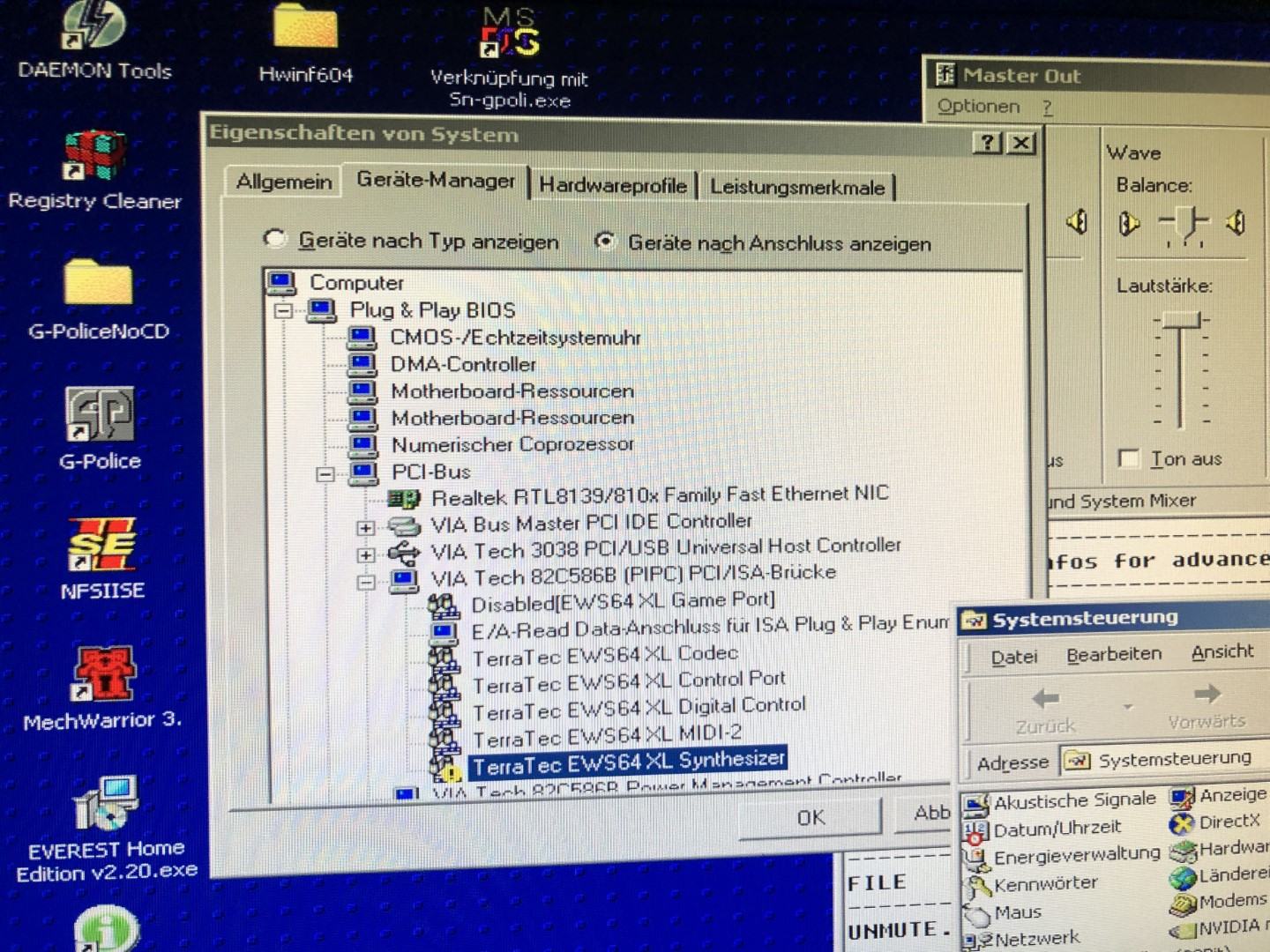
Task: Click the VIA Bus Master IDE Controller icon
Action: (x=404, y=526)
